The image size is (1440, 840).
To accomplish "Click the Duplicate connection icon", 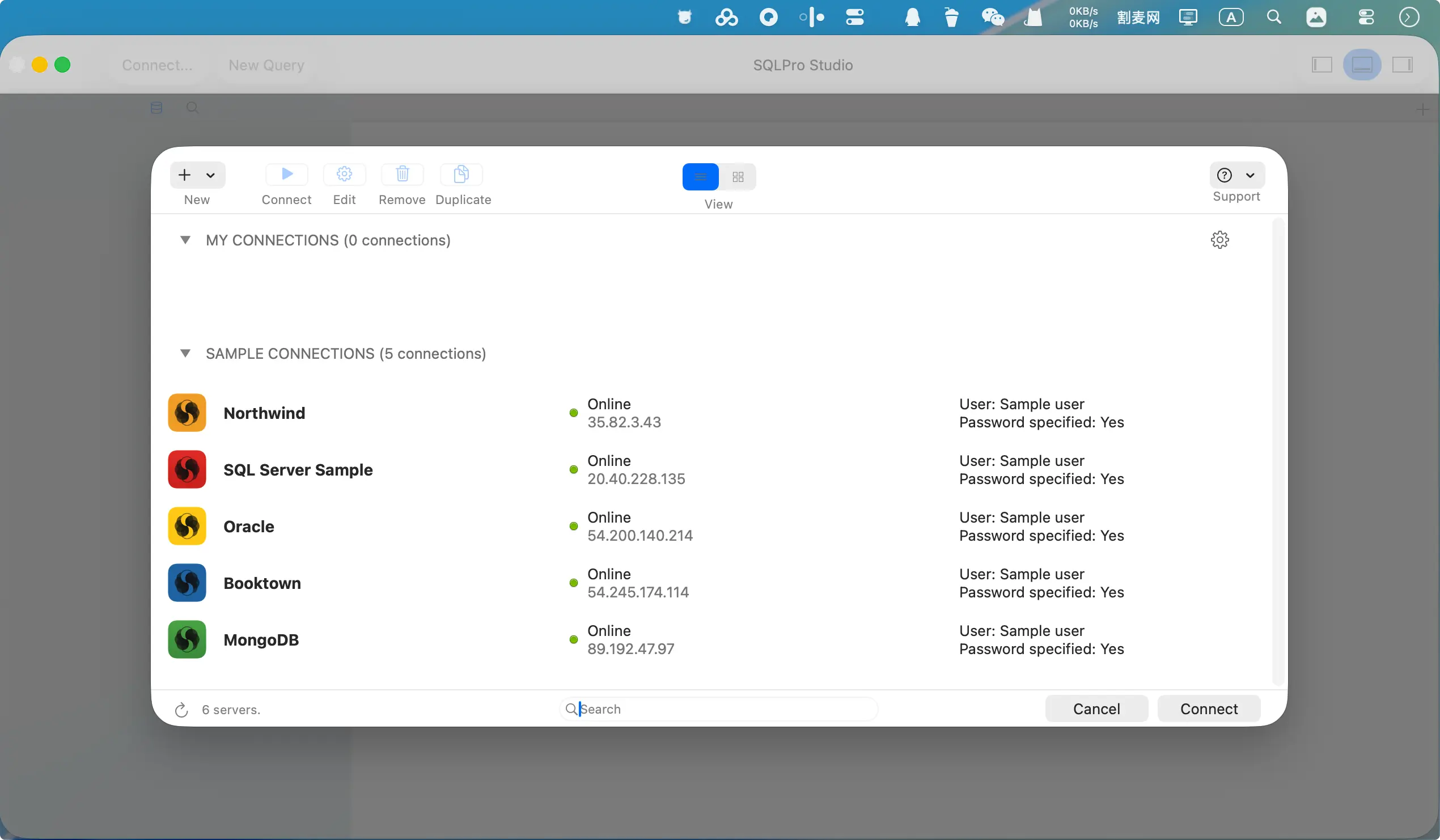I will click(x=461, y=174).
